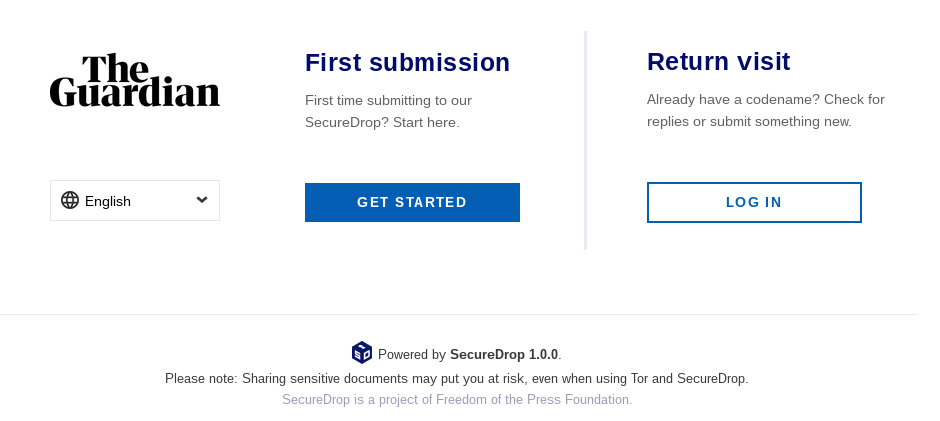Select the English label in the language selector
Image resolution: width=940 pixels, height=421 pixels.
coord(108,201)
